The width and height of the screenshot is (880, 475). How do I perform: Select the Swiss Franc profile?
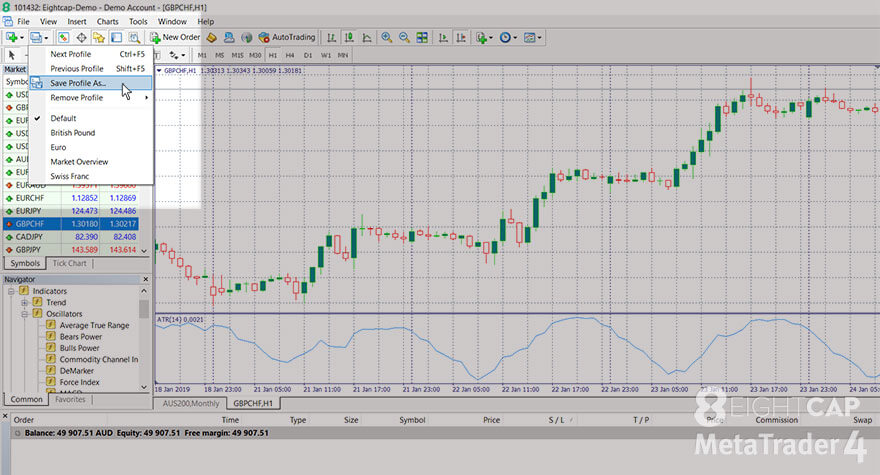(x=91, y=176)
